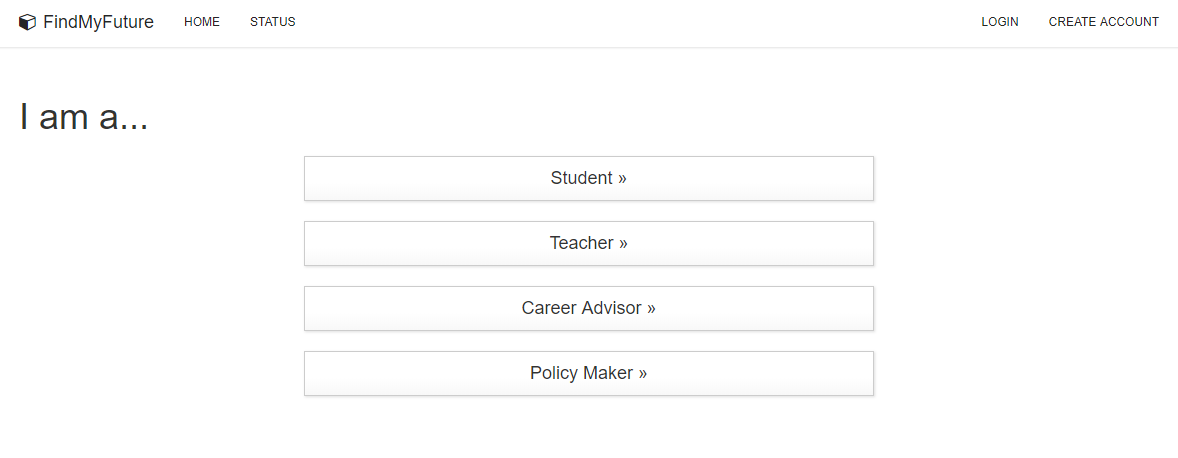Open the HOME navigation item
The image size is (1178, 458).
[x=202, y=22]
